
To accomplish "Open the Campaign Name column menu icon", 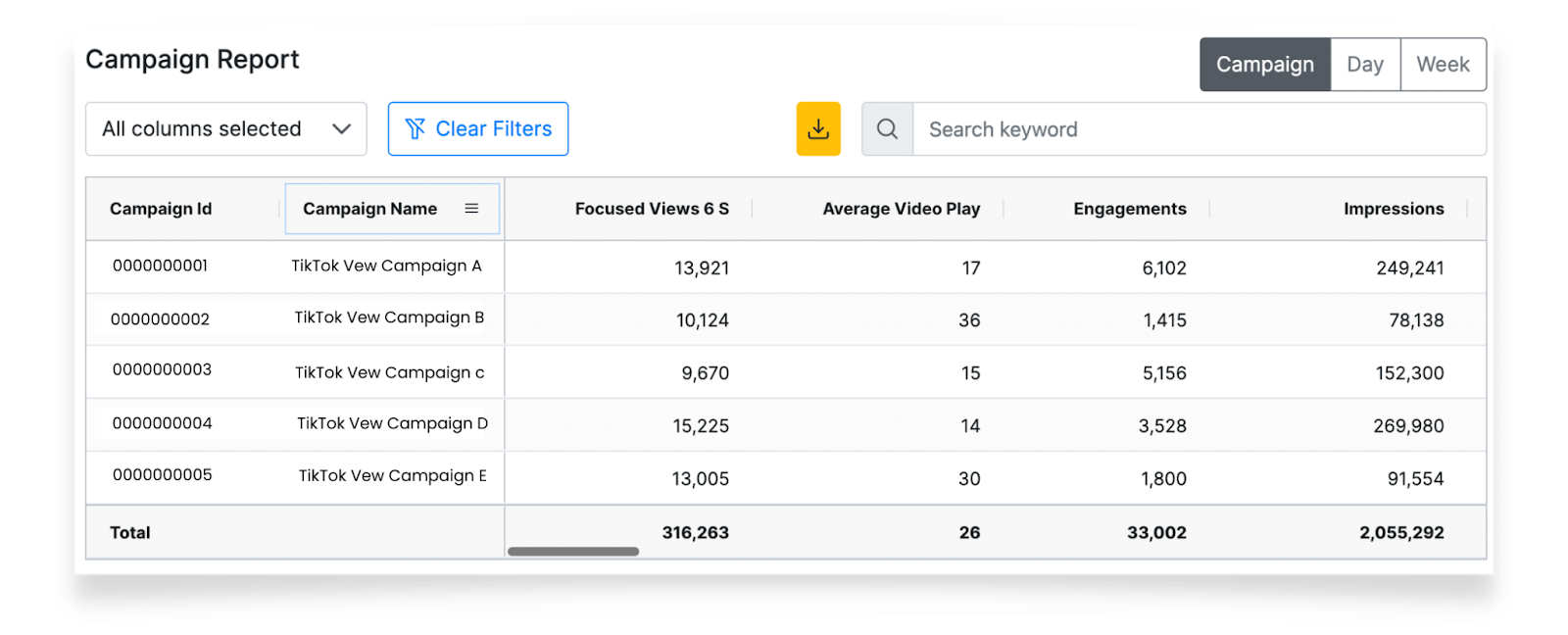I will click(471, 209).
